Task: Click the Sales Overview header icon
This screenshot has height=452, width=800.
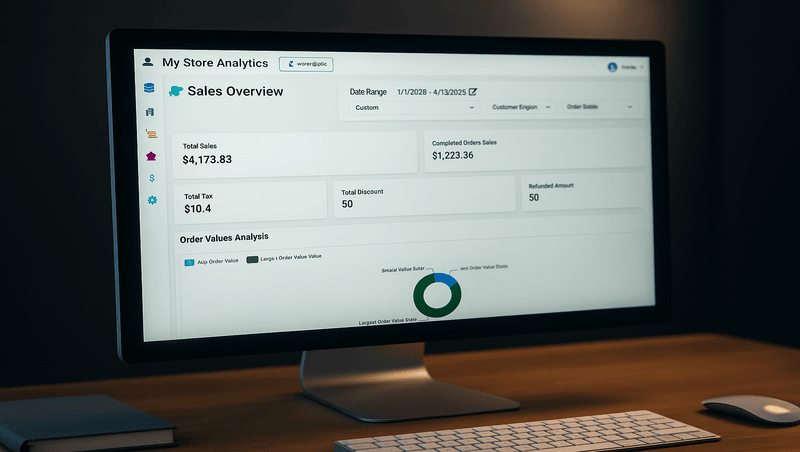Action: coord(176,91)
